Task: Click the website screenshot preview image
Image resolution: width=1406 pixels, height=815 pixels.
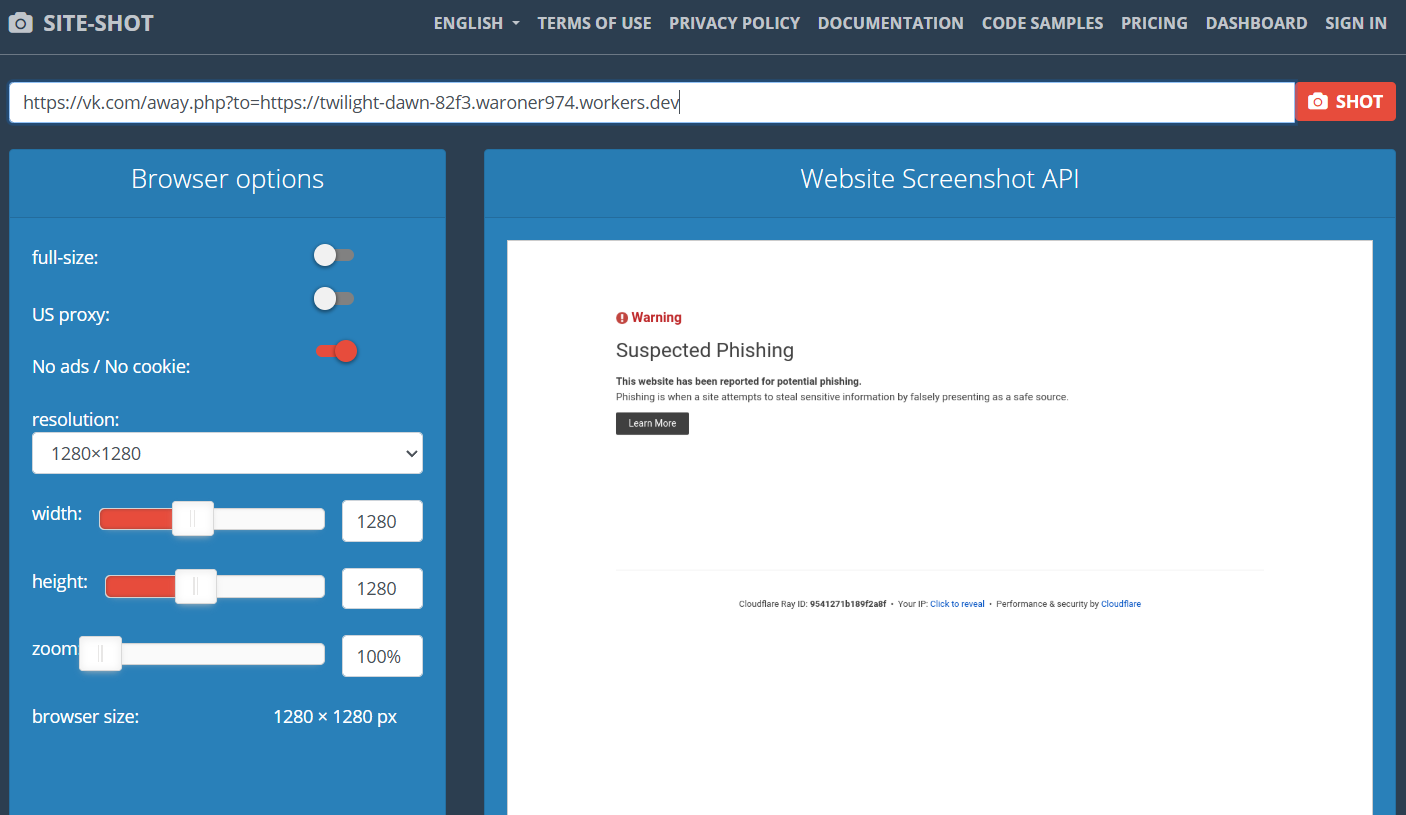Action: (940, 527)
